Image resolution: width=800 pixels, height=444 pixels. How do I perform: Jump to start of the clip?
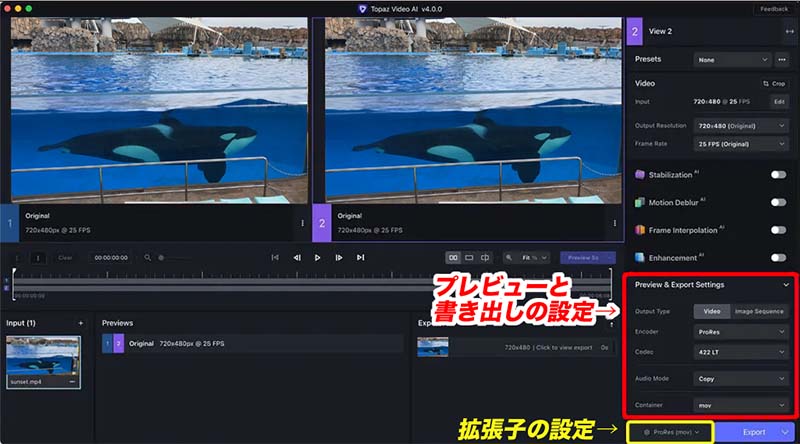coord(275,258)
